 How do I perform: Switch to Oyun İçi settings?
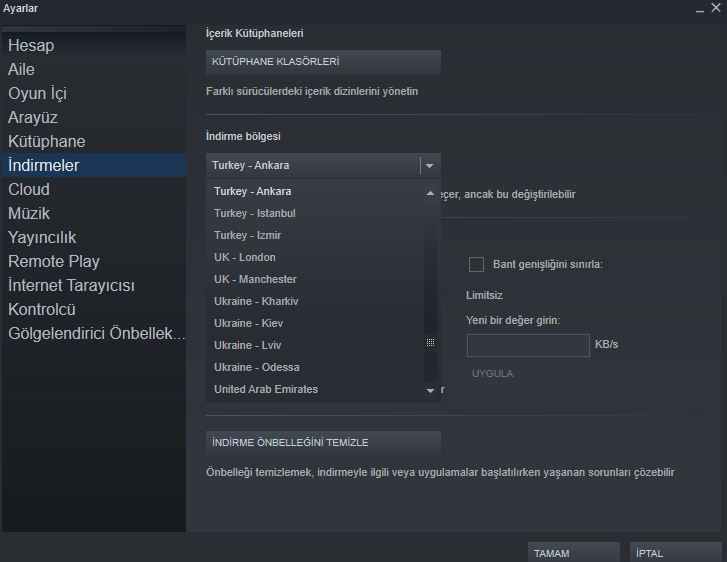[94, 94]
